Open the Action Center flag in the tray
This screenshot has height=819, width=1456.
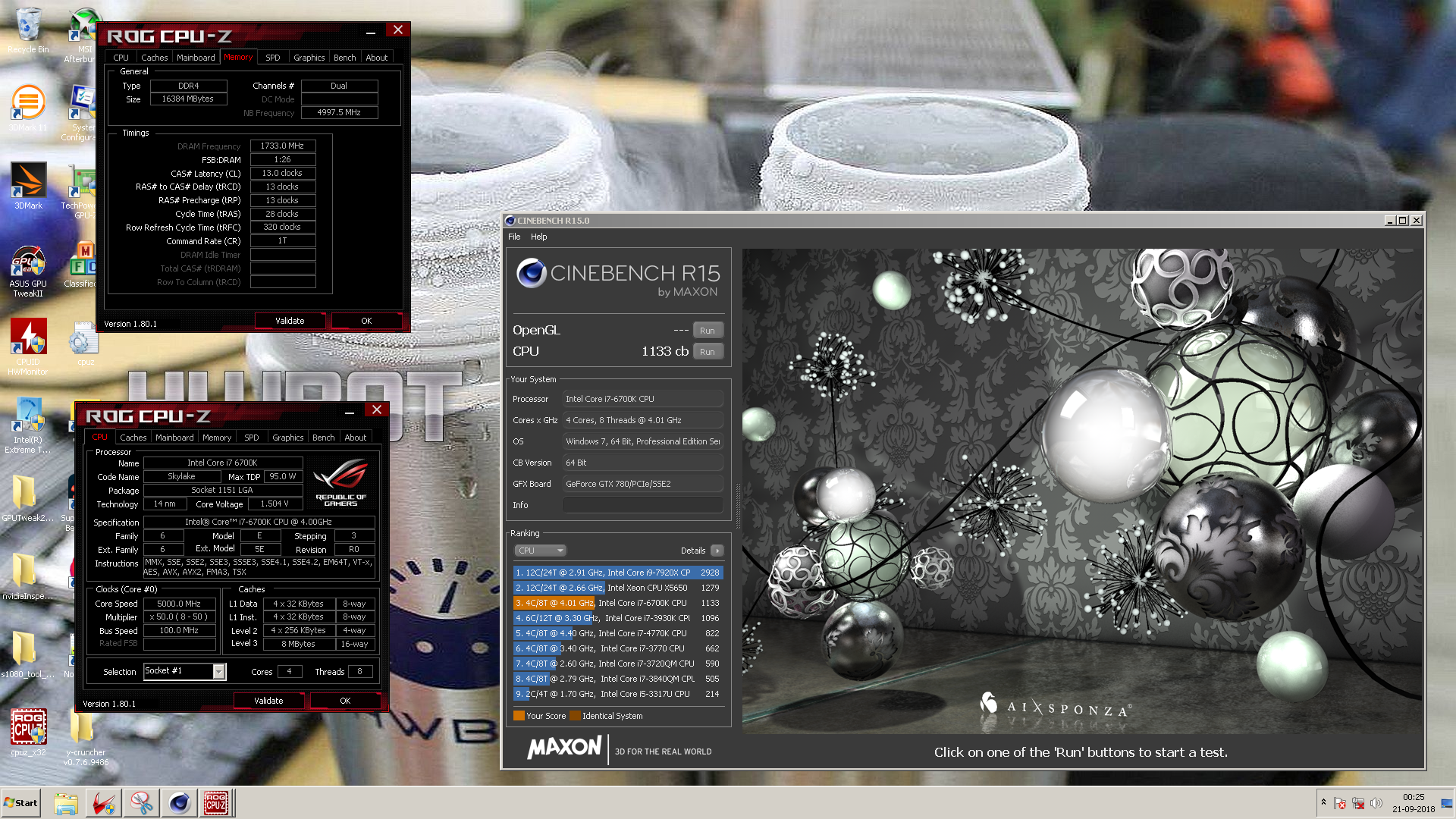(x=1340, y=803)
